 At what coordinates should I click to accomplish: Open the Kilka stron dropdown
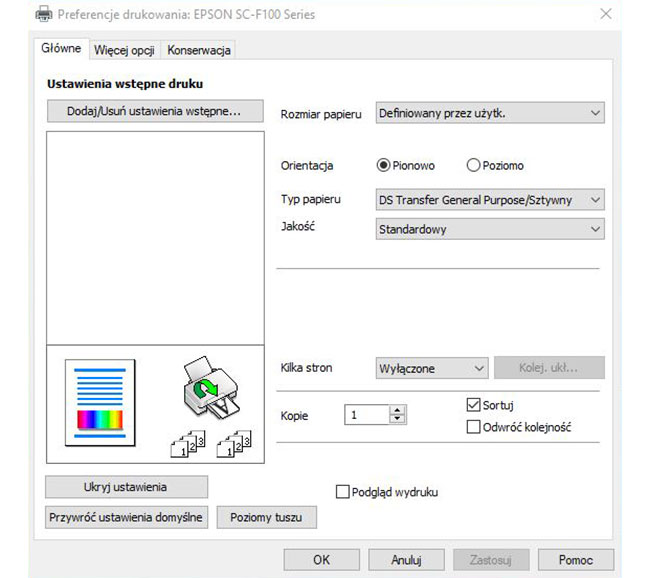432,368
